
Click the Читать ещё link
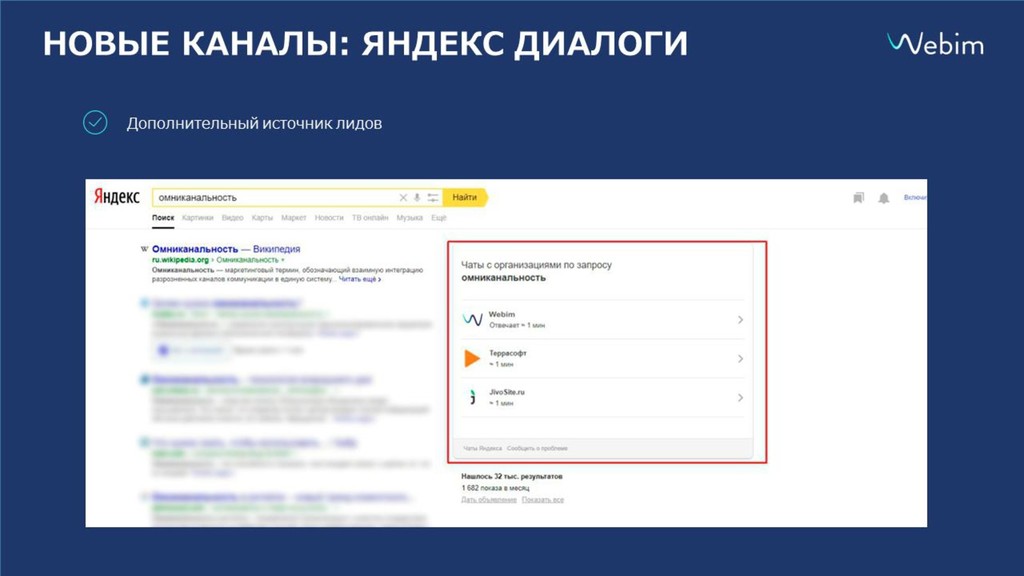(x=360, y=279)
